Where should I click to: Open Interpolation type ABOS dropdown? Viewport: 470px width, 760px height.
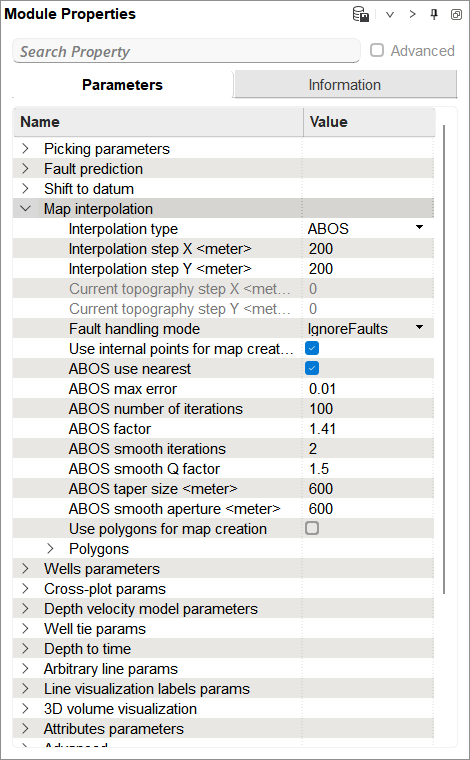coord(420,227)
